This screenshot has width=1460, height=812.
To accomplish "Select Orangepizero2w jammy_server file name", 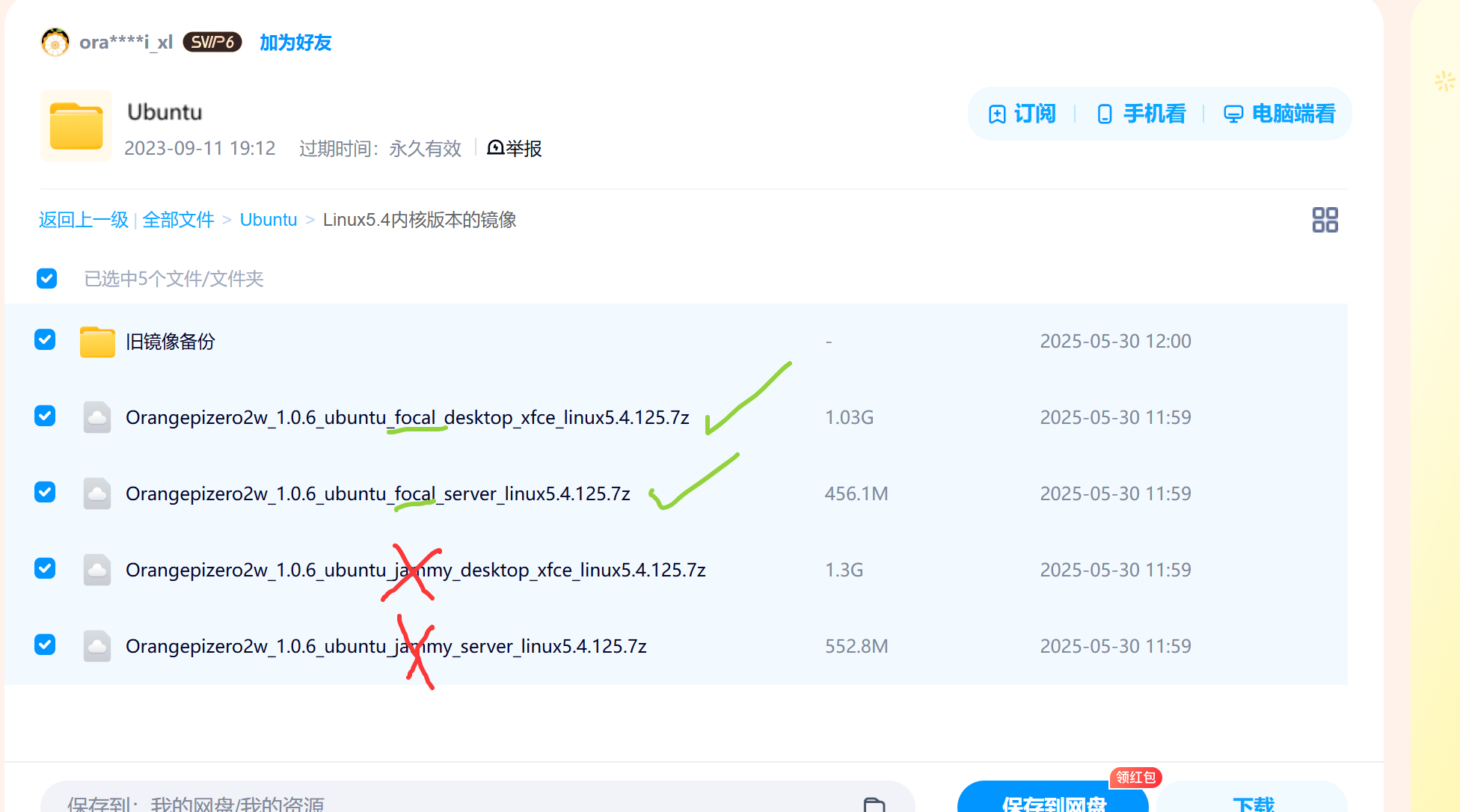I will tap(386, 646).
